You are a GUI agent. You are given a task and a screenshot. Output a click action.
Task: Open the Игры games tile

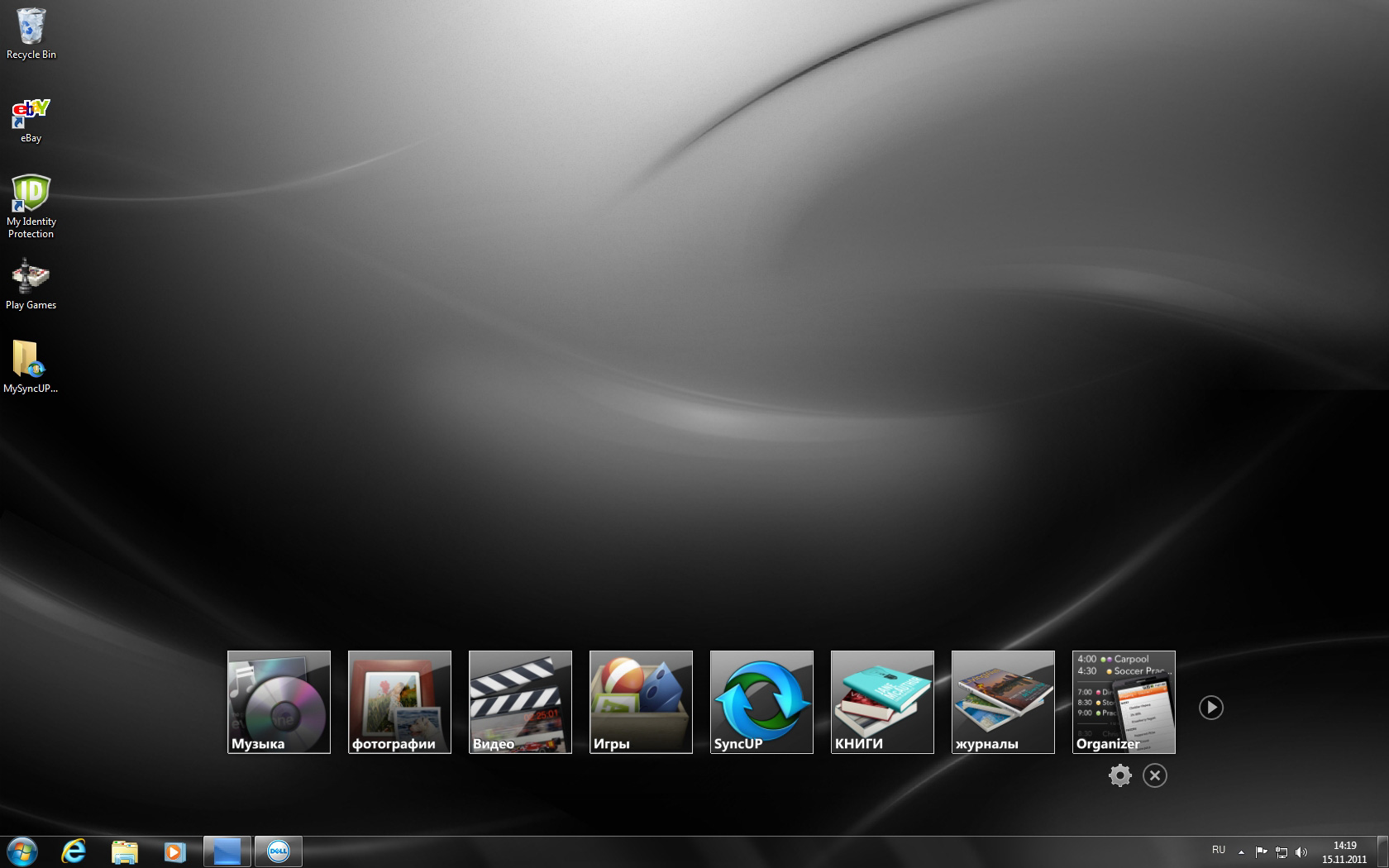click(641, 702)
